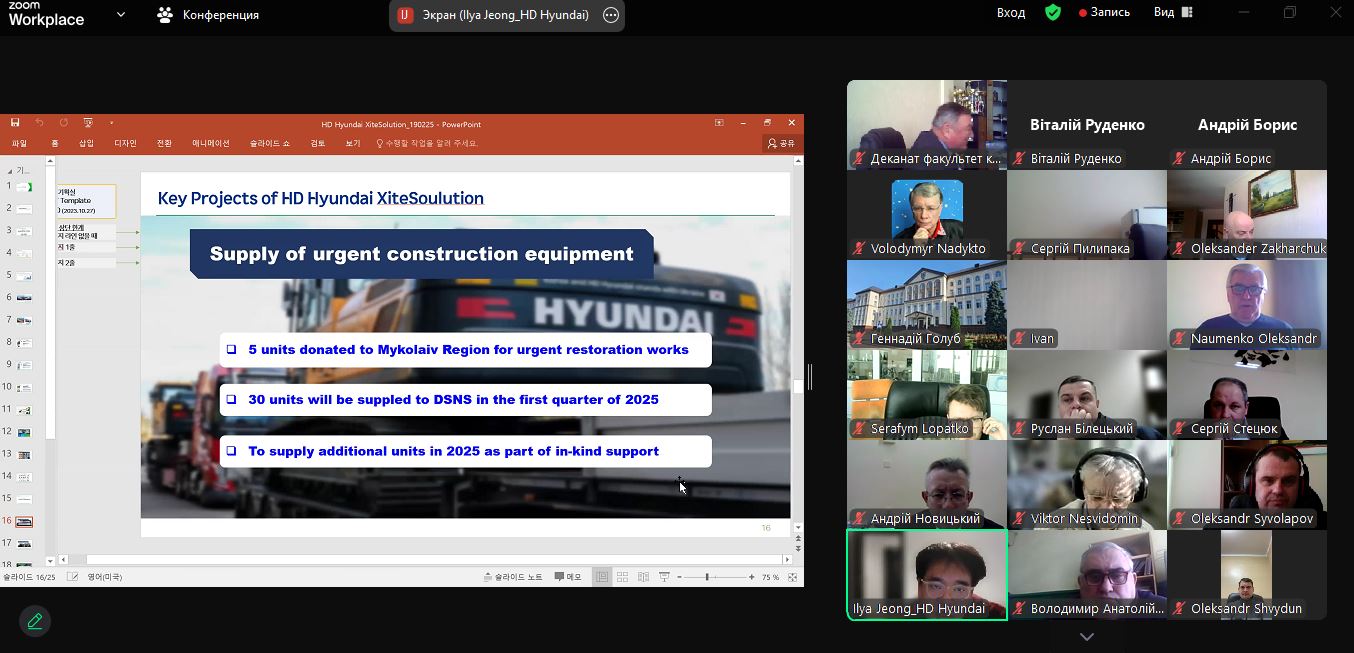Select Руслан Білецький's video tile
This screenshot has height=653, width=1354.
[x=1087, y=395]
